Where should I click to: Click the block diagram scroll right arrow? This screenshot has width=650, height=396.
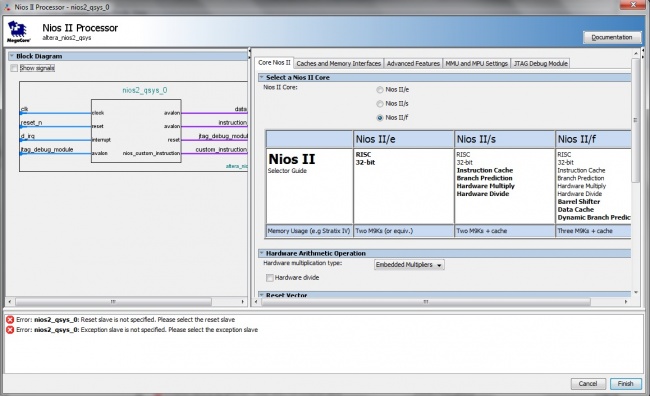pyautogui.click(x=243, y=302)
